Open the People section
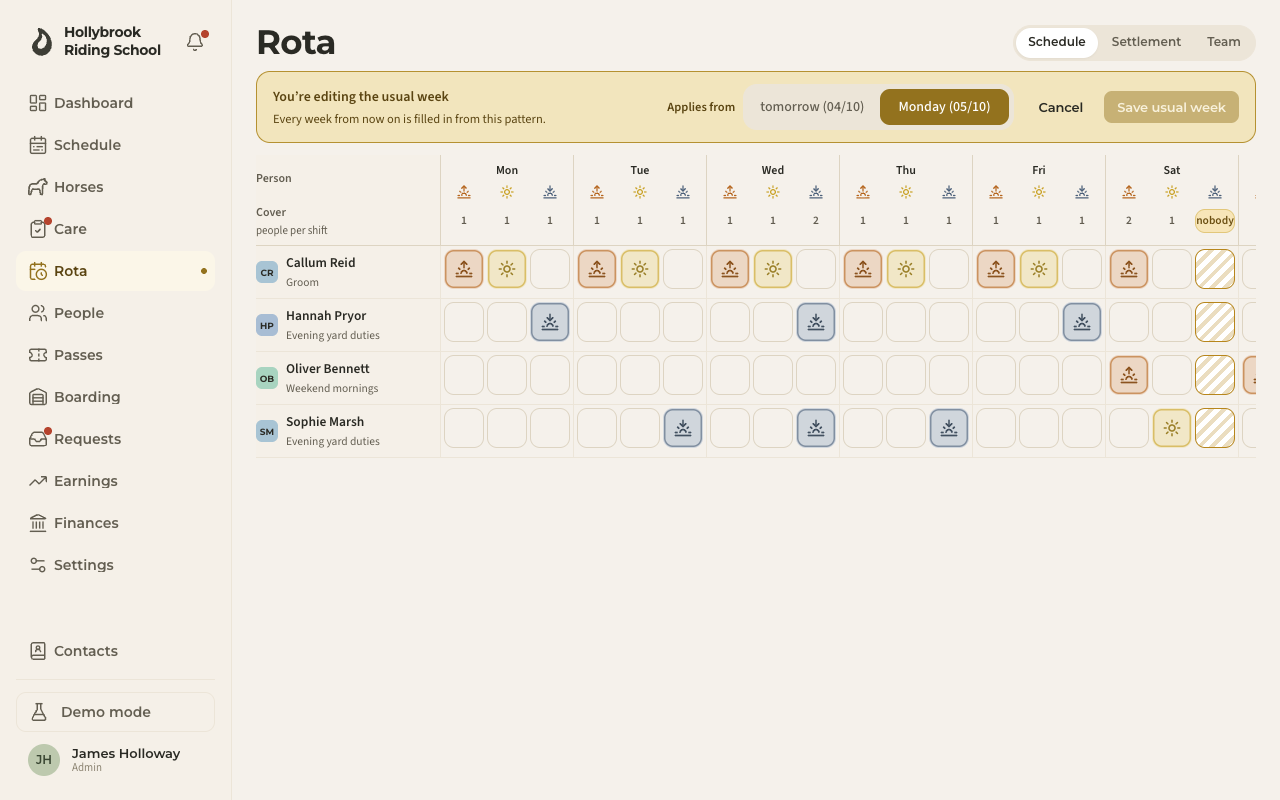 click(115, 313)
